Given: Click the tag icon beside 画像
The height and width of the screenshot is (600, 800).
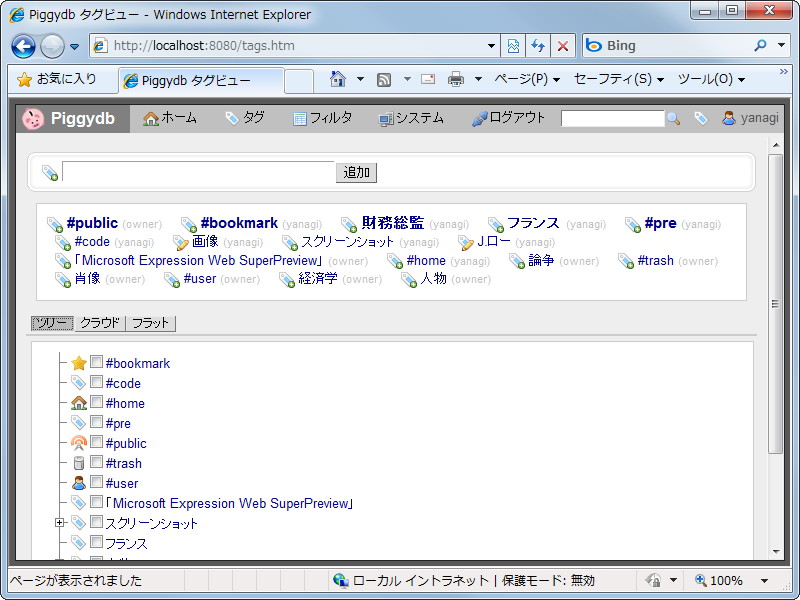Looking at the screenshot, I should [x=181, y=242].
